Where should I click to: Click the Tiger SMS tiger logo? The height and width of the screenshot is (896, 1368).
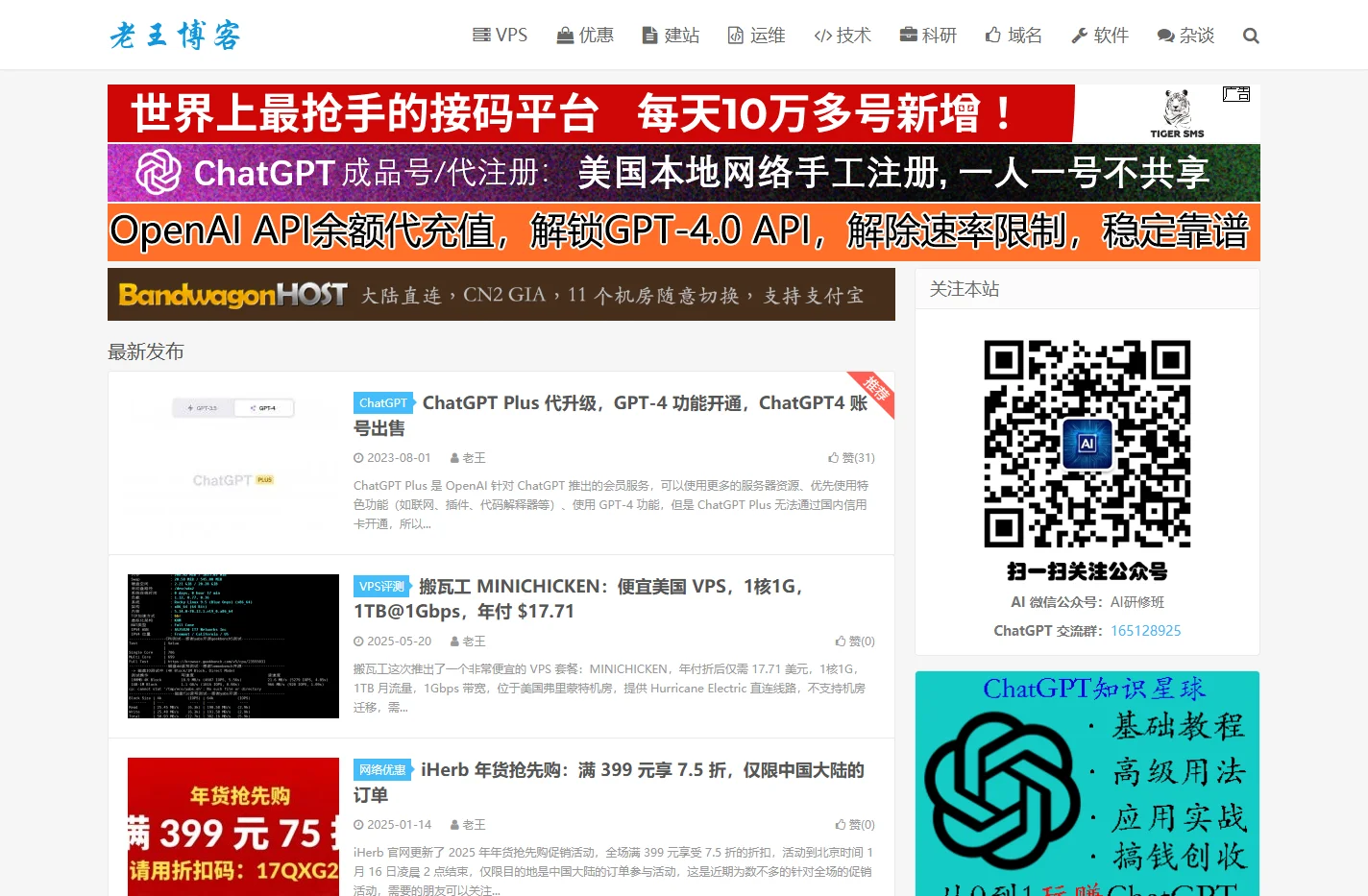[1177, 112]
